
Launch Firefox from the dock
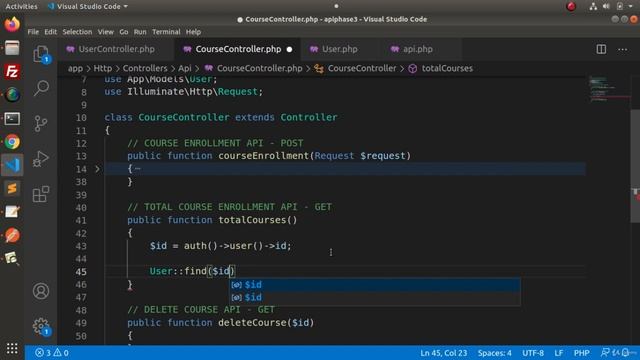coord(12,24)
